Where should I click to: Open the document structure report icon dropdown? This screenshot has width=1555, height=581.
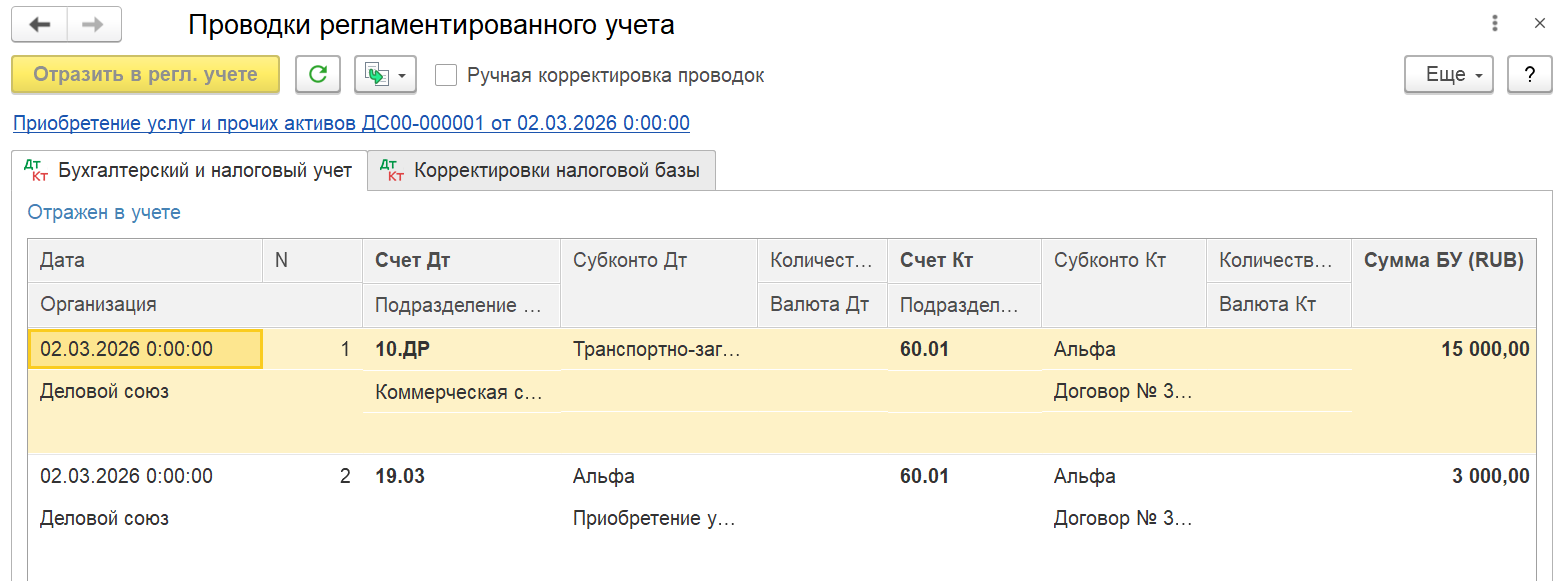[385, 75]
